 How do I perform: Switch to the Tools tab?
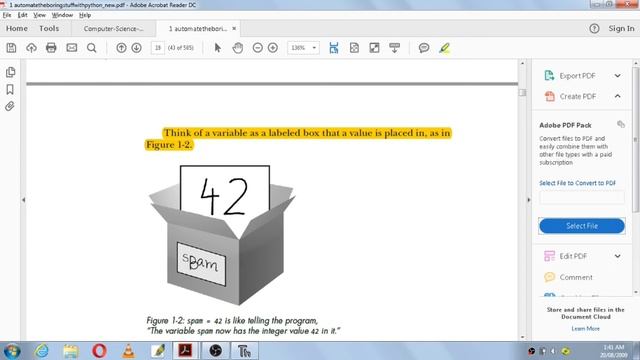click(49, 29)
